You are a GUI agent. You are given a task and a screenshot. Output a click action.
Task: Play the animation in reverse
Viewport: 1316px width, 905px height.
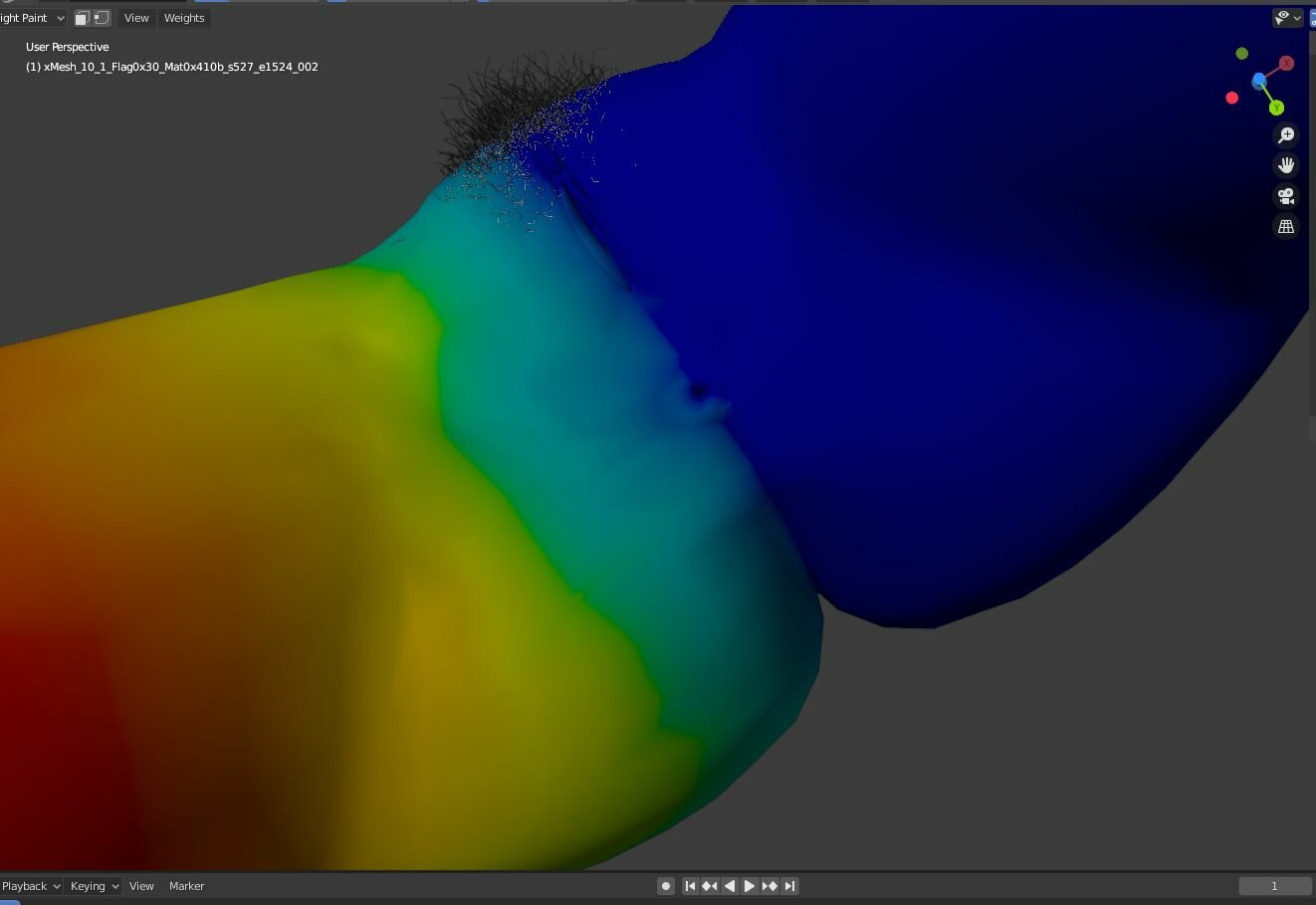[730, 886]
